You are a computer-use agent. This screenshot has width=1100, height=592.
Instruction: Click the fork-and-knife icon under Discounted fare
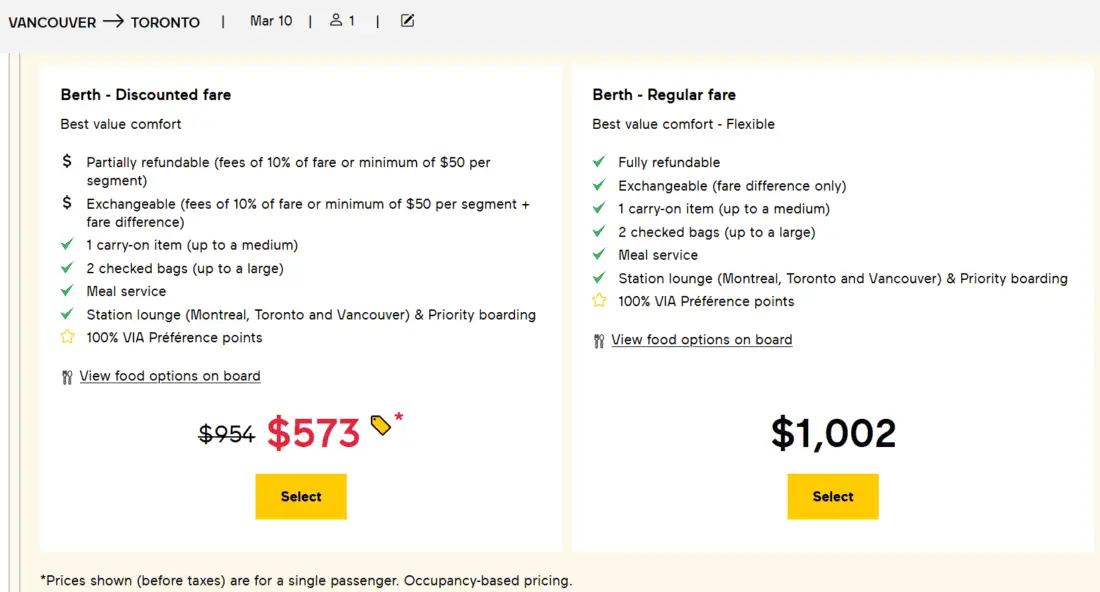click(x=67, y=377)
